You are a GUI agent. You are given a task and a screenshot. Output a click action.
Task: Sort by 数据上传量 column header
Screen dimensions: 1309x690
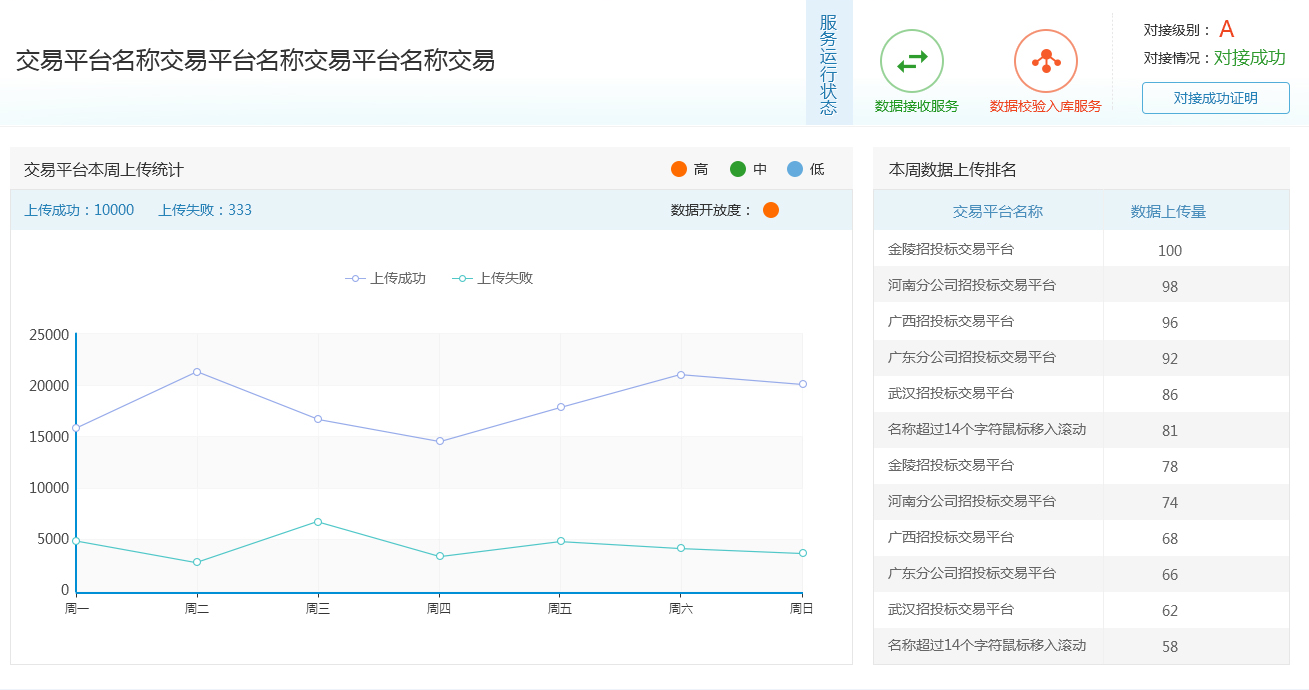pyautogui.click(x=1168, y=211)
